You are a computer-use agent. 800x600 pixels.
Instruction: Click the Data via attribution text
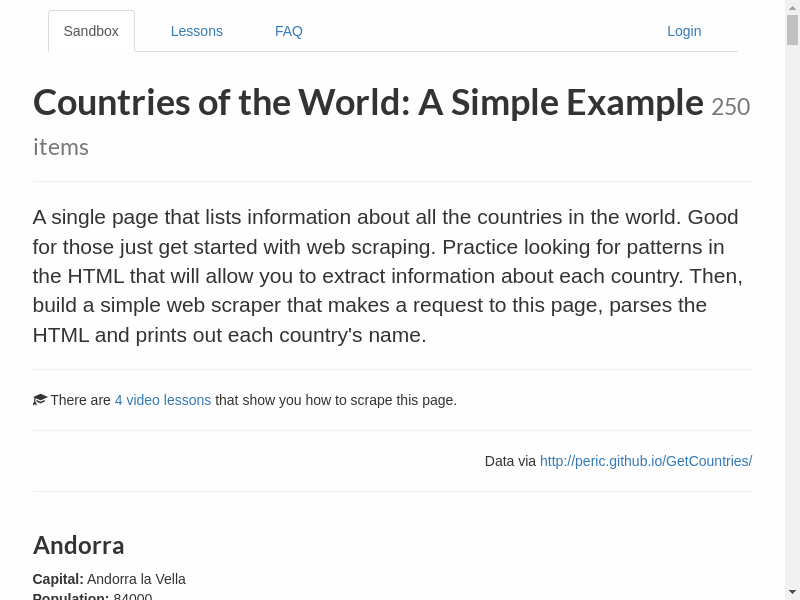tap(511, 461)
